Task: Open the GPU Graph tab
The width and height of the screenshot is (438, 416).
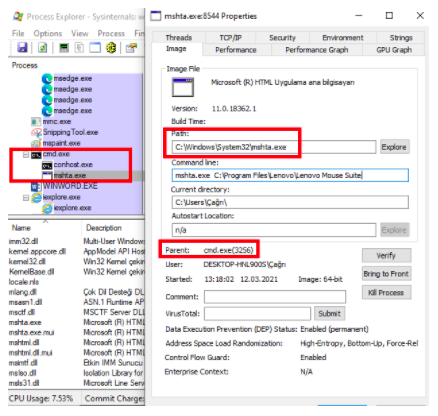Action: (394, 50)
